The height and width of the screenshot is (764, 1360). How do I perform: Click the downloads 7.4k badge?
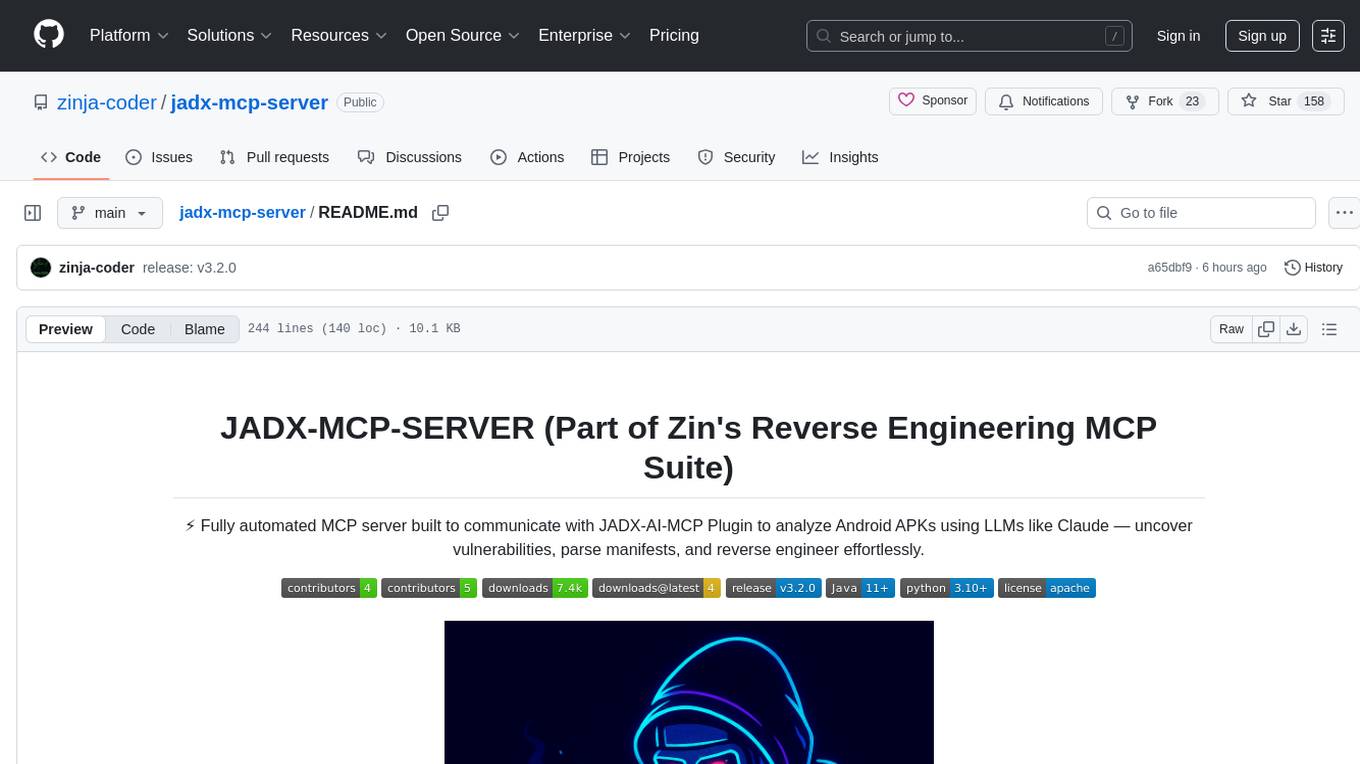534,588
